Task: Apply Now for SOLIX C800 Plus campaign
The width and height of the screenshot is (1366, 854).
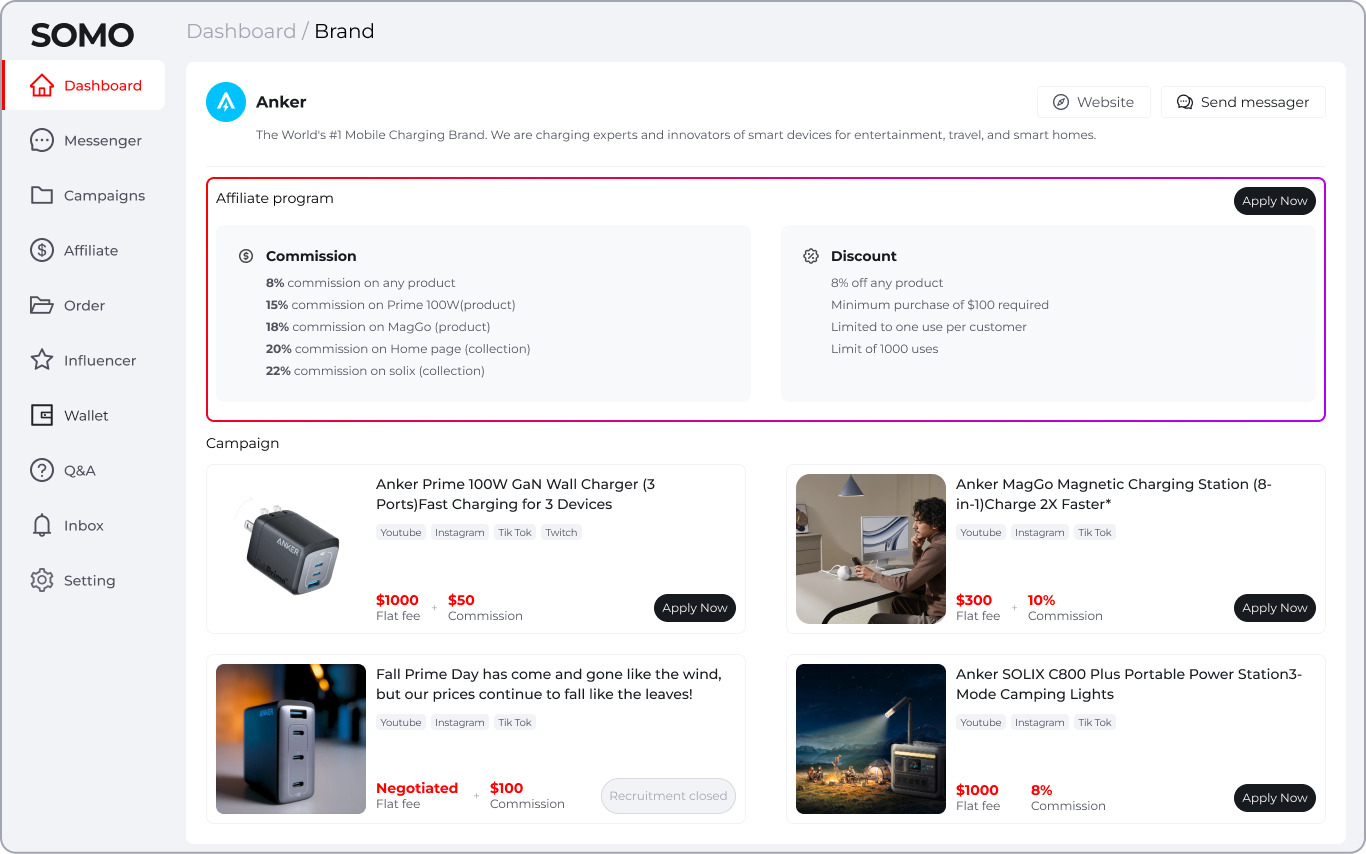Action: tap(1274, 798)
